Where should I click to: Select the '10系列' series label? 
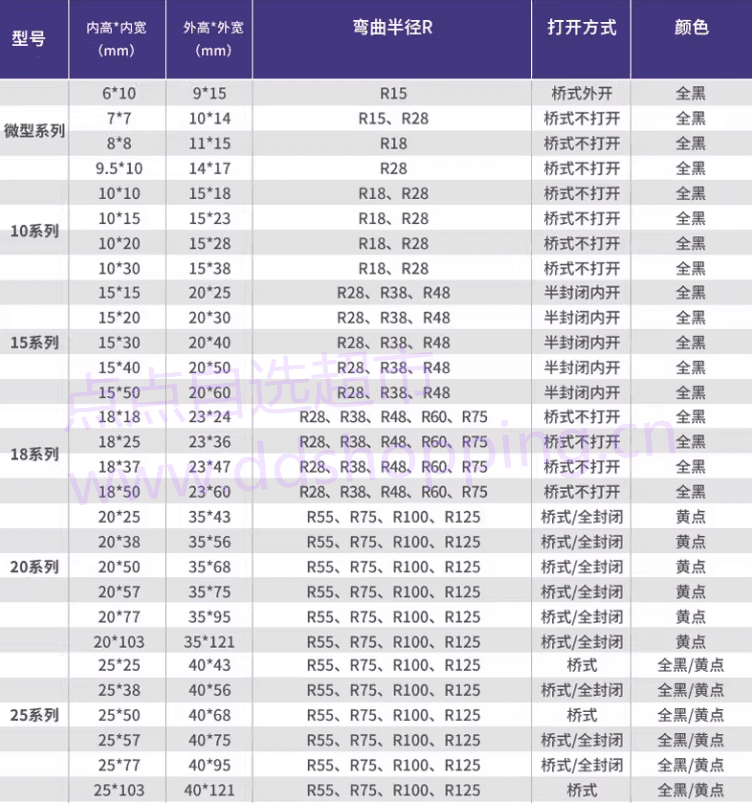pos(34,231)
